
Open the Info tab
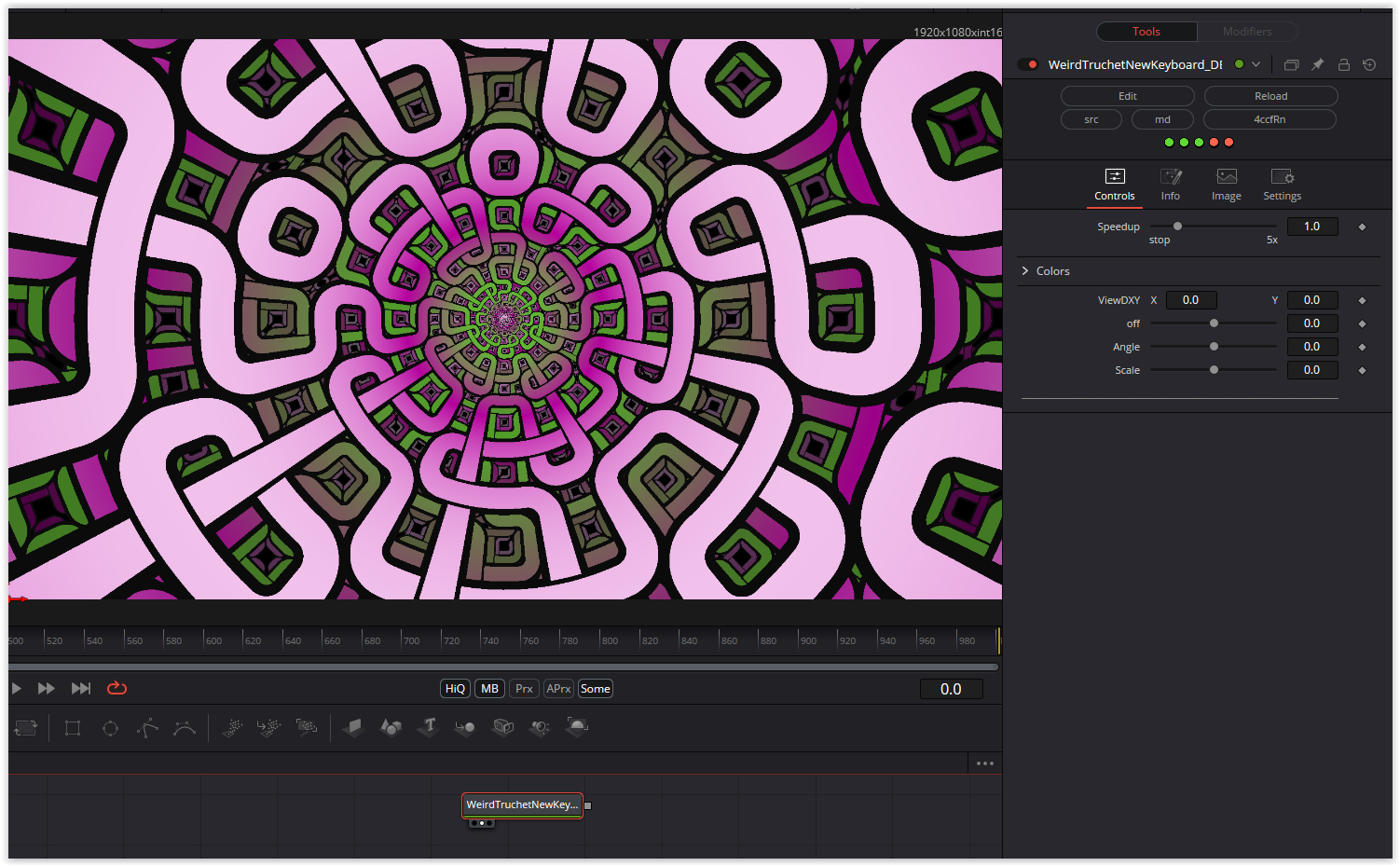(x=1171, y=185)
